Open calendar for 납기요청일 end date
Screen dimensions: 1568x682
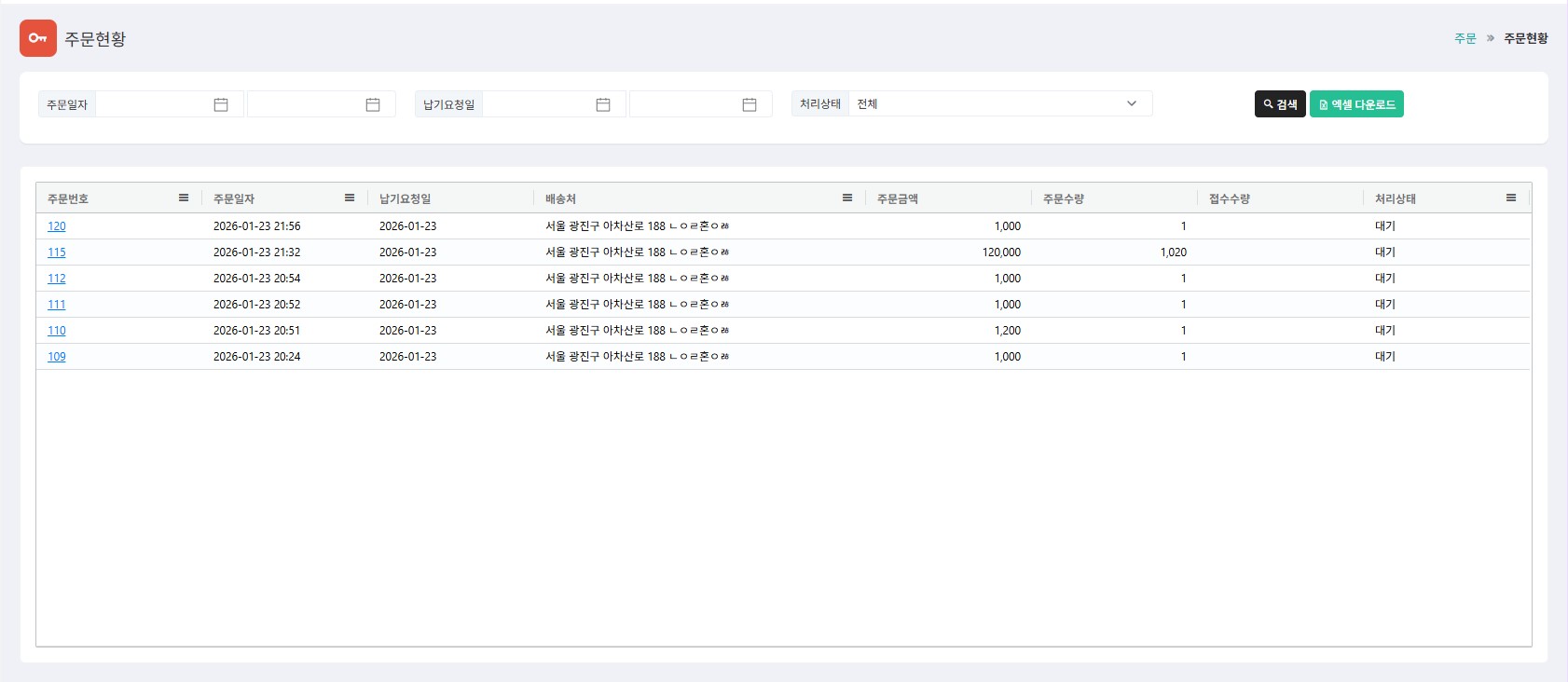click(x=750, y=104)
